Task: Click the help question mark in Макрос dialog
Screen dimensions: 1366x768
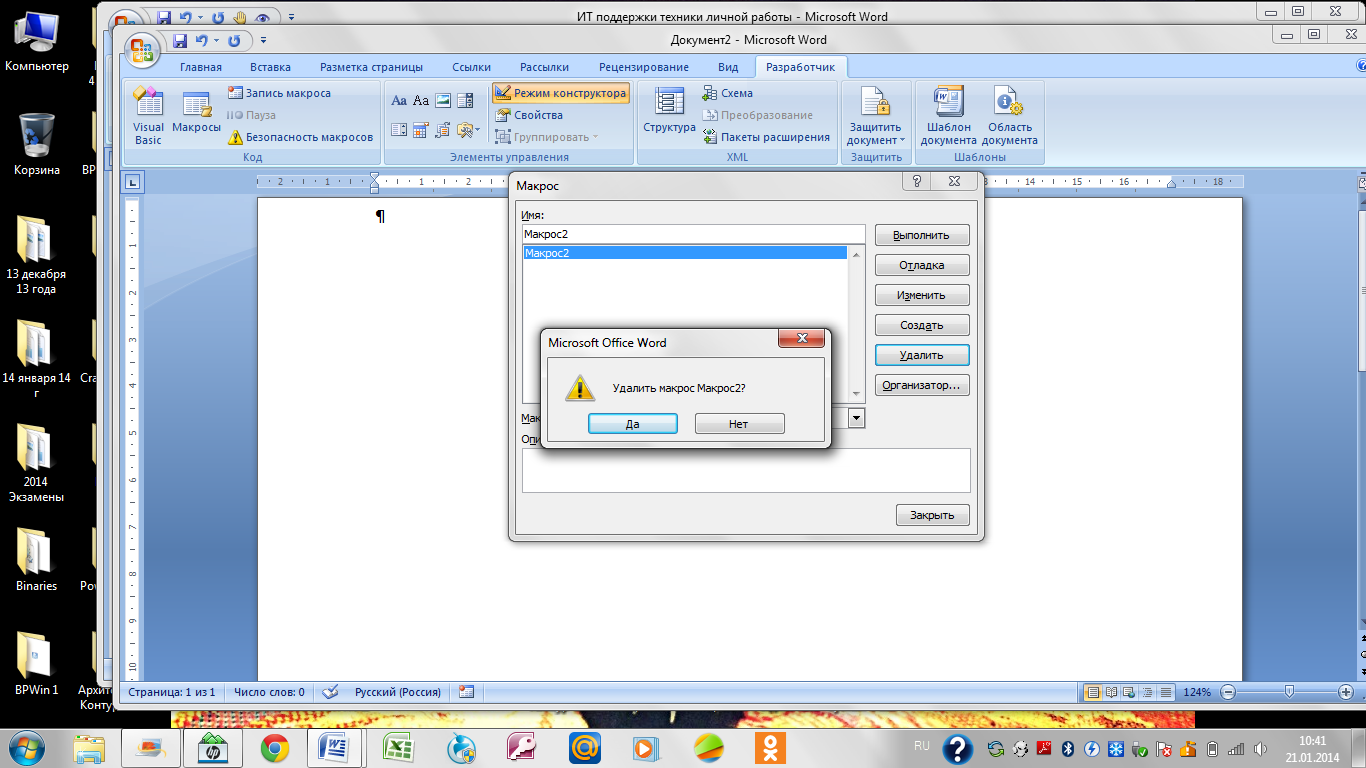Action: point(915,181)
